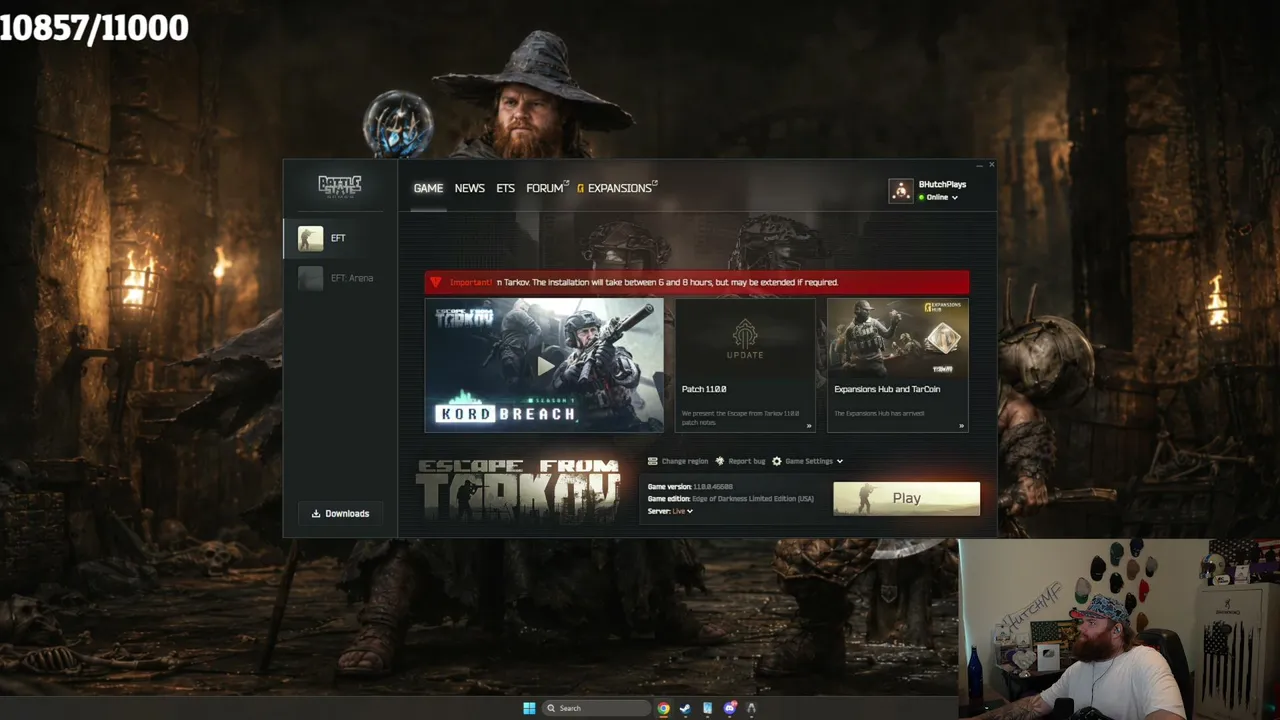Image resolution: width=1280 pixels, height=720 pixels.
Task: Open Google Chrome from the taskbar
Action: [x=663, y=708]
